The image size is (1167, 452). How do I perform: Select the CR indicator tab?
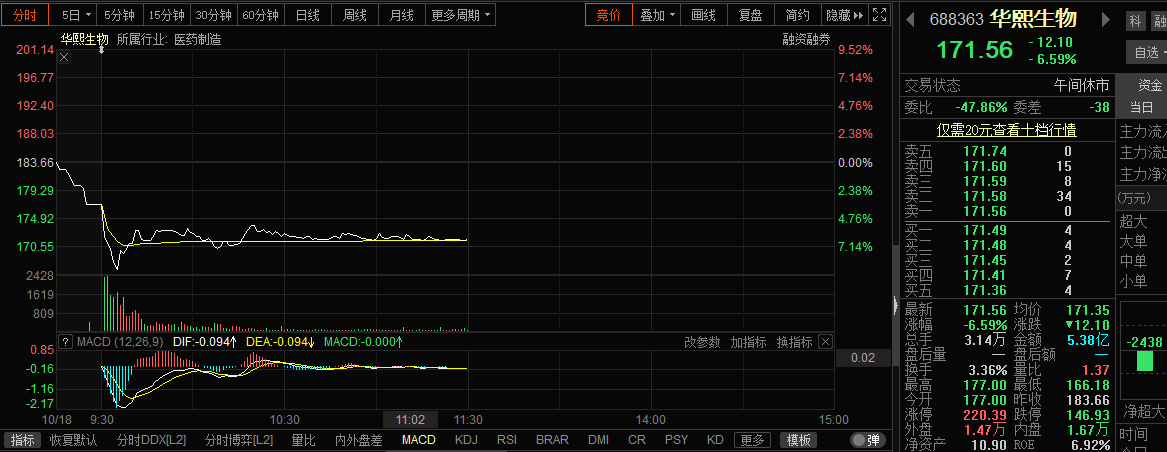click(x=637, y=440)
